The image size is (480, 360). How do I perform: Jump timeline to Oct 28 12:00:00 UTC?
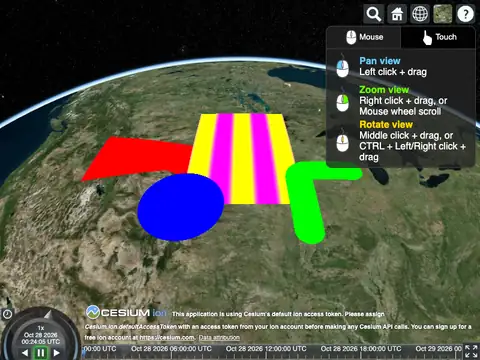click(x=266, y=349)
